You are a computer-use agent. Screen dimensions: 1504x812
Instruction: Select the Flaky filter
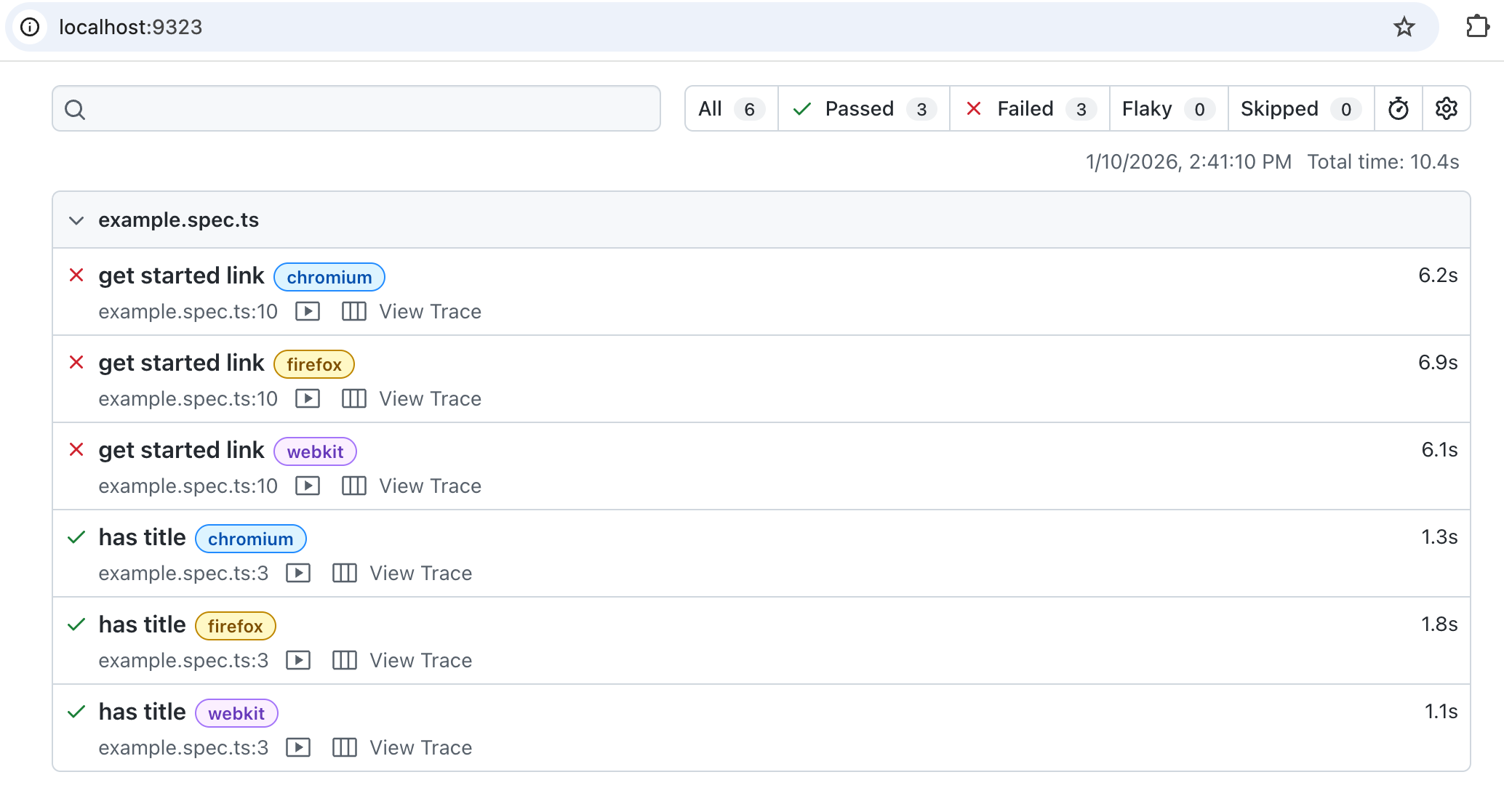[x=1169, y=109]
